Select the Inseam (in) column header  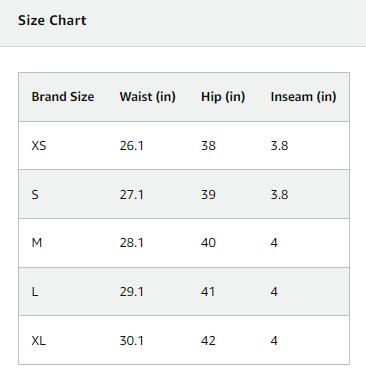(303, 97)
